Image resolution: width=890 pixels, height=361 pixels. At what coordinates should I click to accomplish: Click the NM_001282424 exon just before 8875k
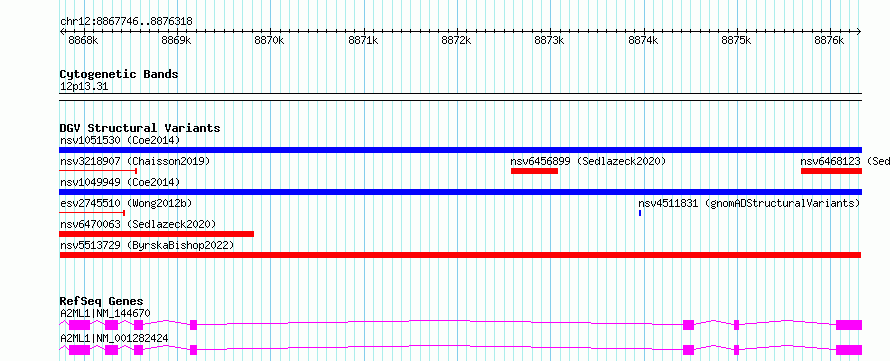736,350
